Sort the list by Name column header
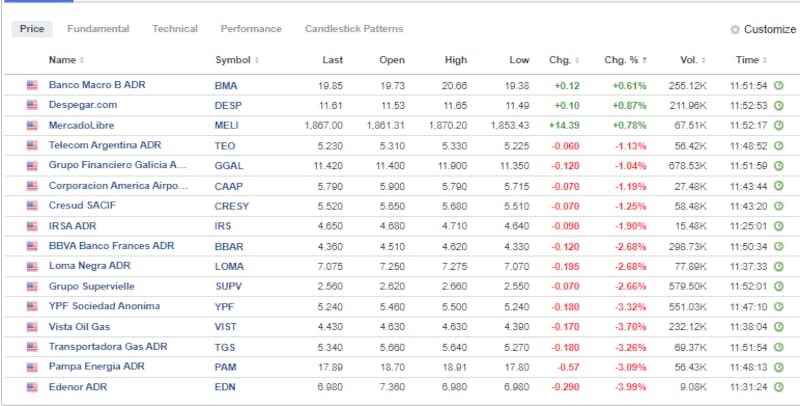This screenshot has width=800, height=406. click(x=62, y=60)
